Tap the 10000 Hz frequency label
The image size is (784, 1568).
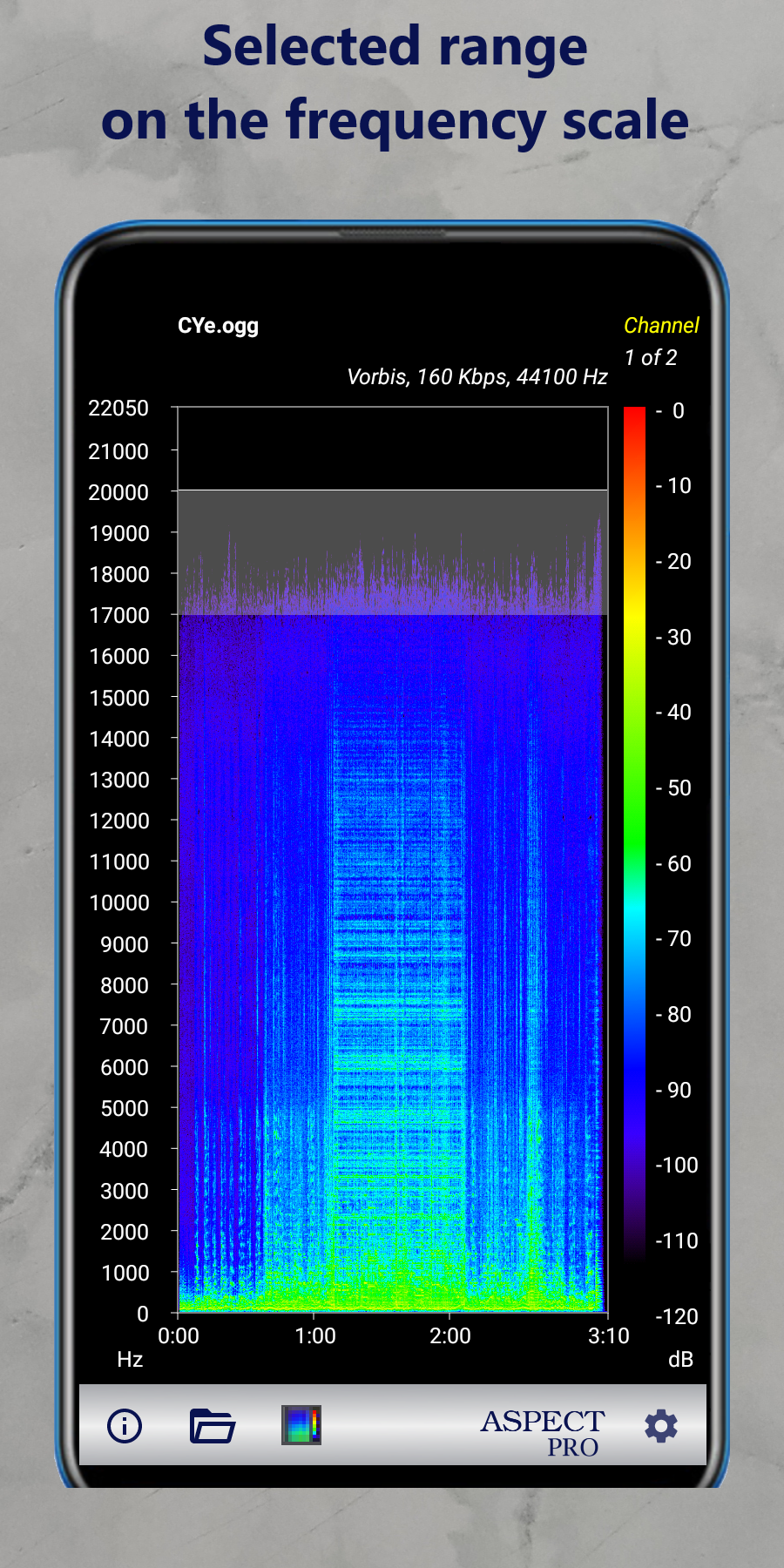pyautogui.click(x=118, y=903)
